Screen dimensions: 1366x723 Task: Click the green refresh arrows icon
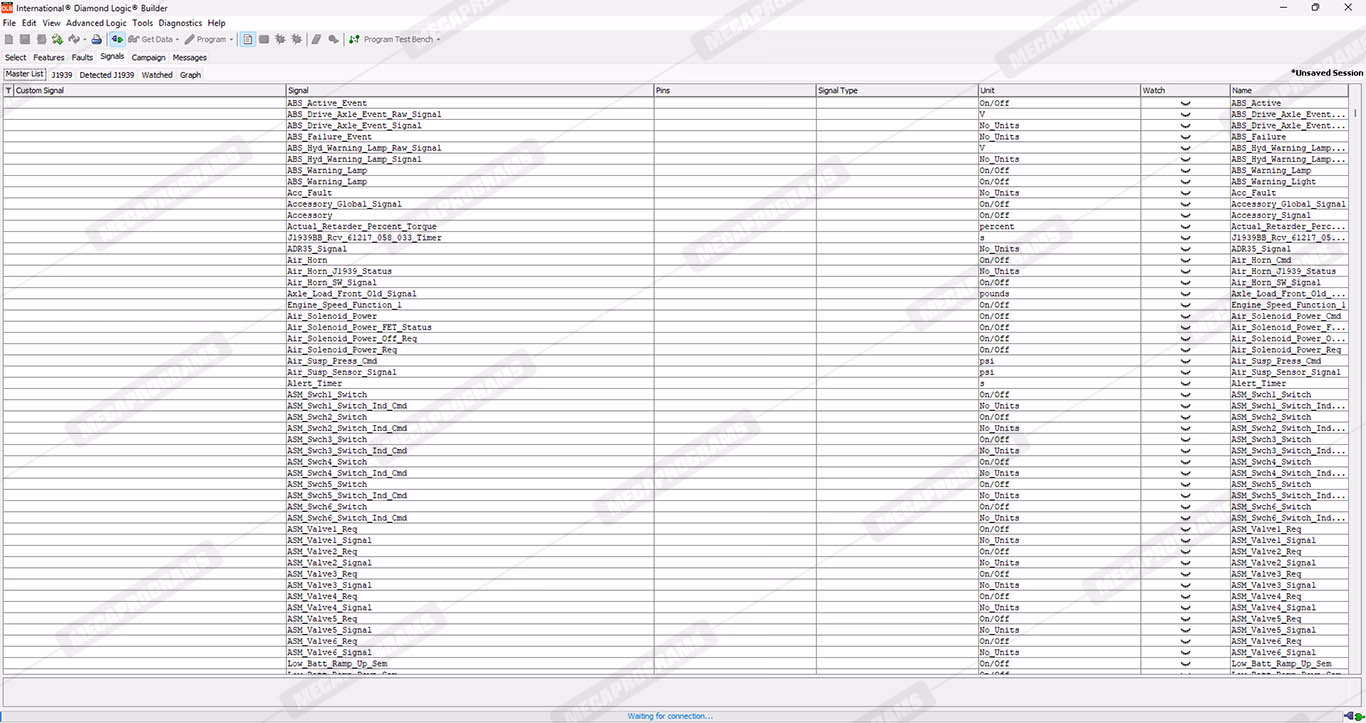(x=57, y=40)
